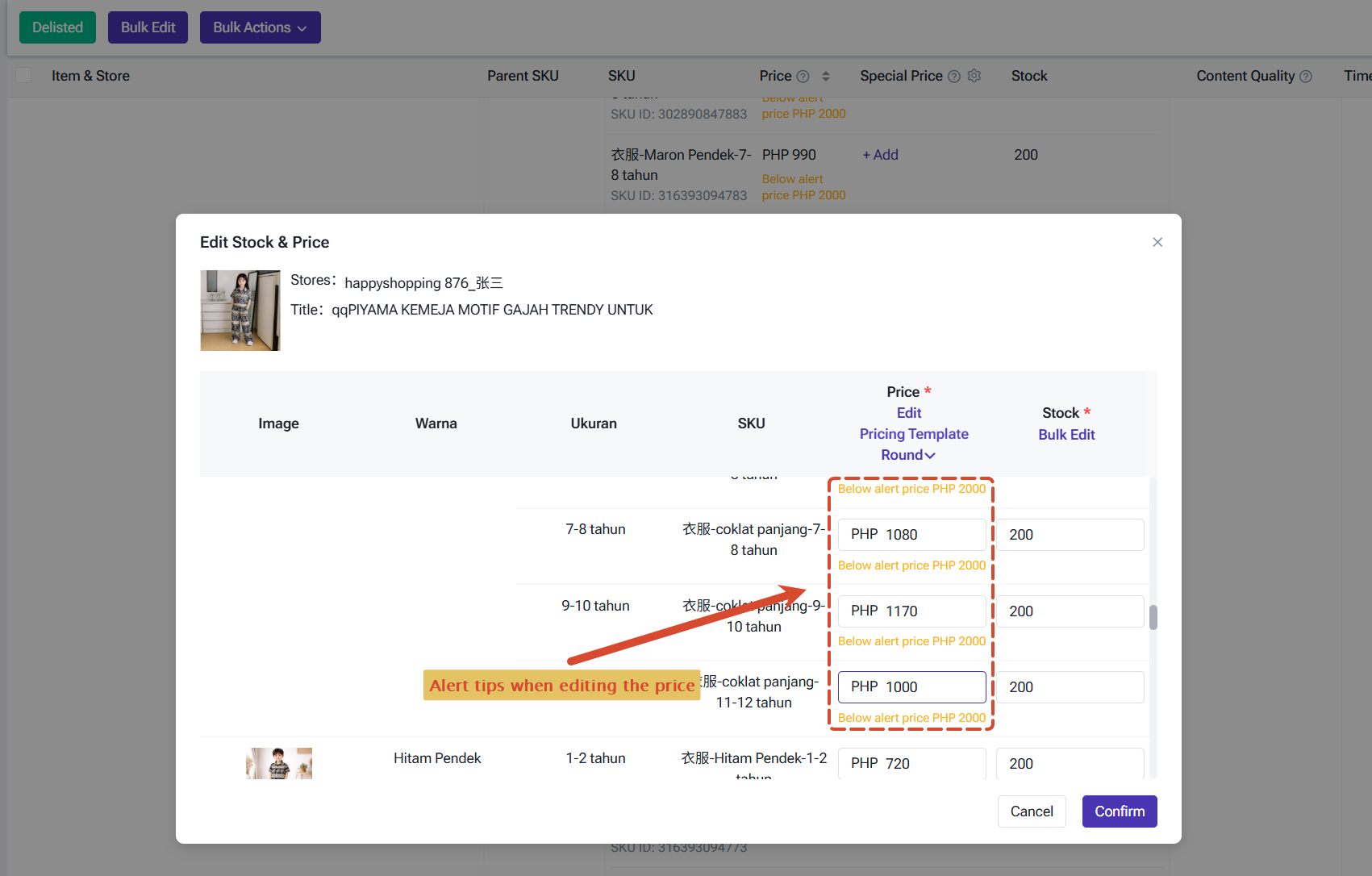
Task: Click the Content Quality column header
Action: coord(1245,76)
